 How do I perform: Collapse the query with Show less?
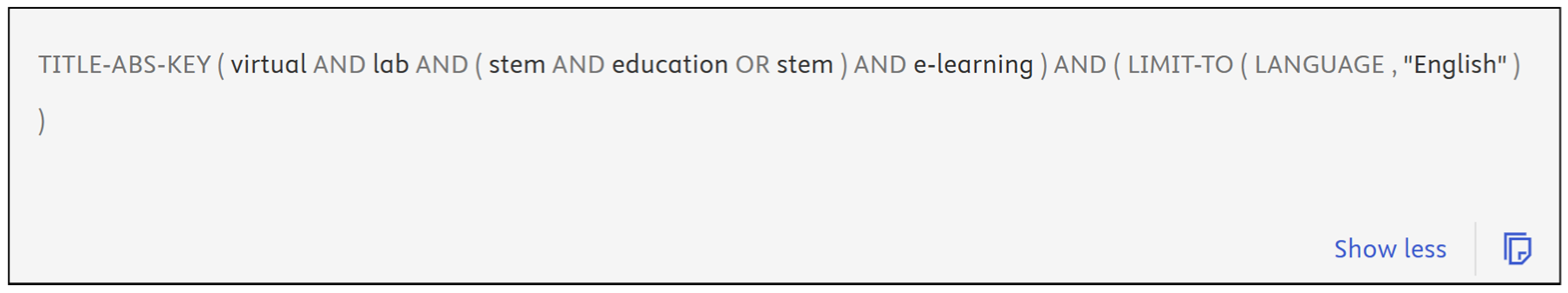(x=1390, y=248)
